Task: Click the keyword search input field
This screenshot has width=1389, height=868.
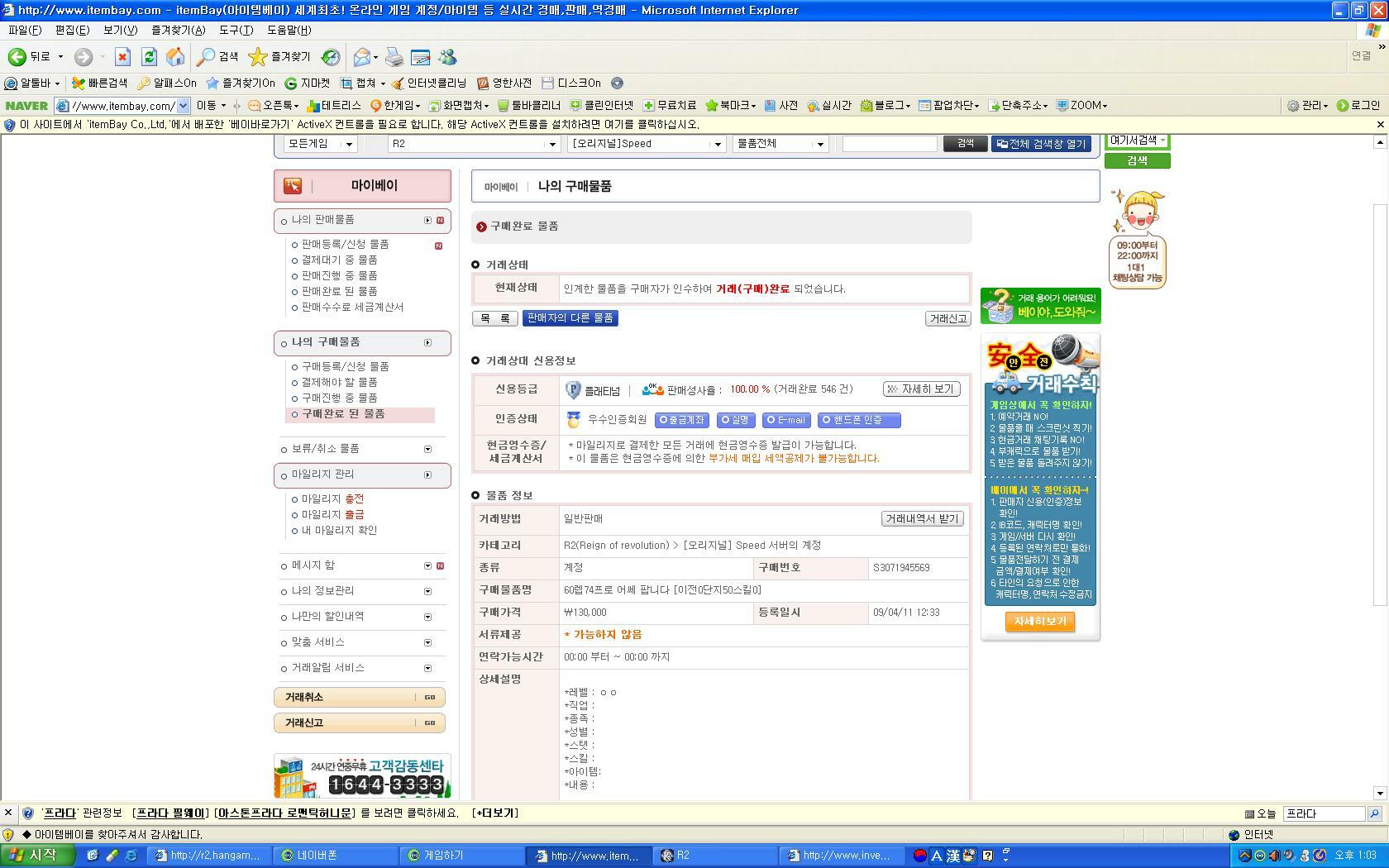Action: tap(890, 143)
